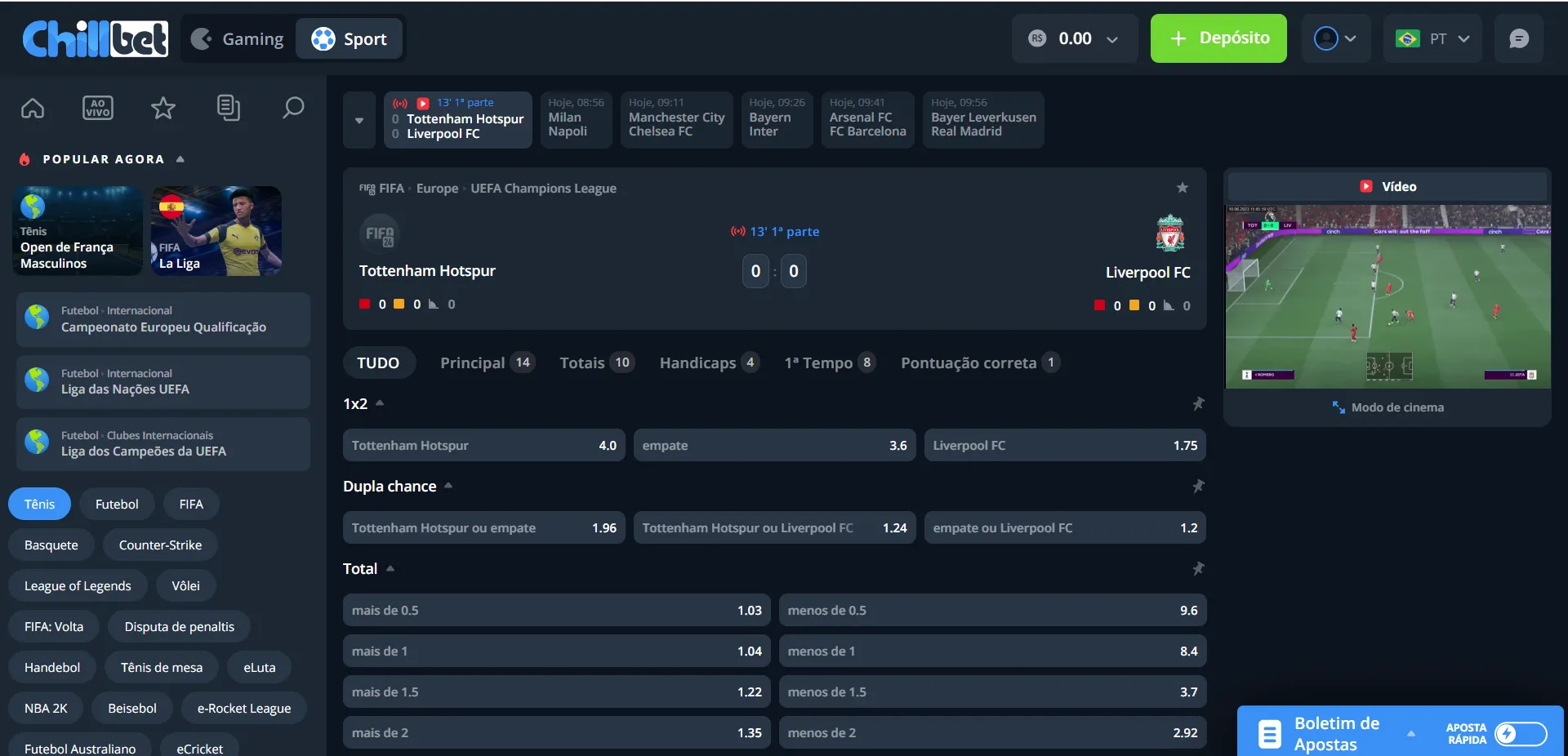Open the Open de França Masculinos card

point(78,230)
